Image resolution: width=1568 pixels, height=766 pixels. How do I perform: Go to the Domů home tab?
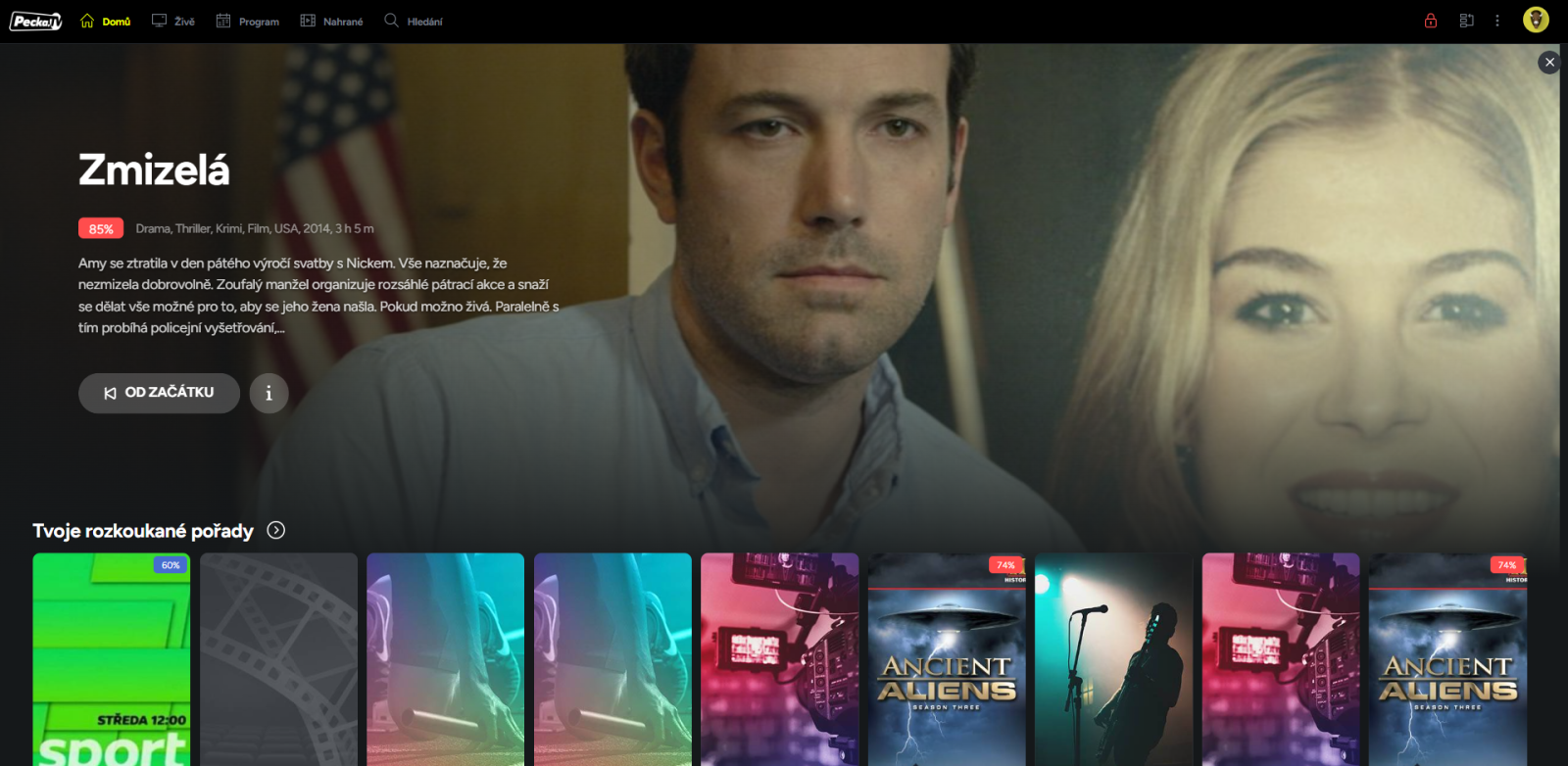click(105, 22)
